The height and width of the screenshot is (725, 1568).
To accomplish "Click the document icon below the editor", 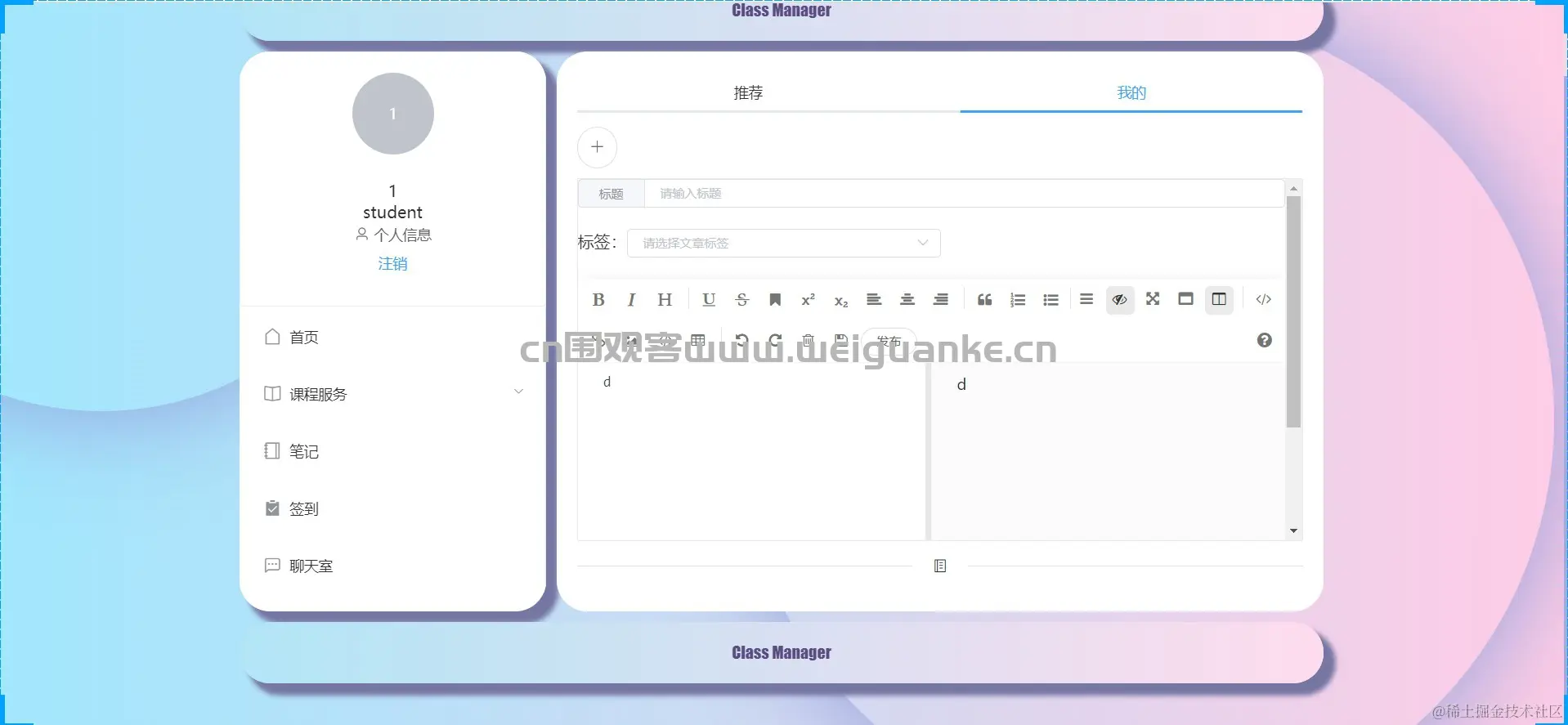I will point(940,566).
